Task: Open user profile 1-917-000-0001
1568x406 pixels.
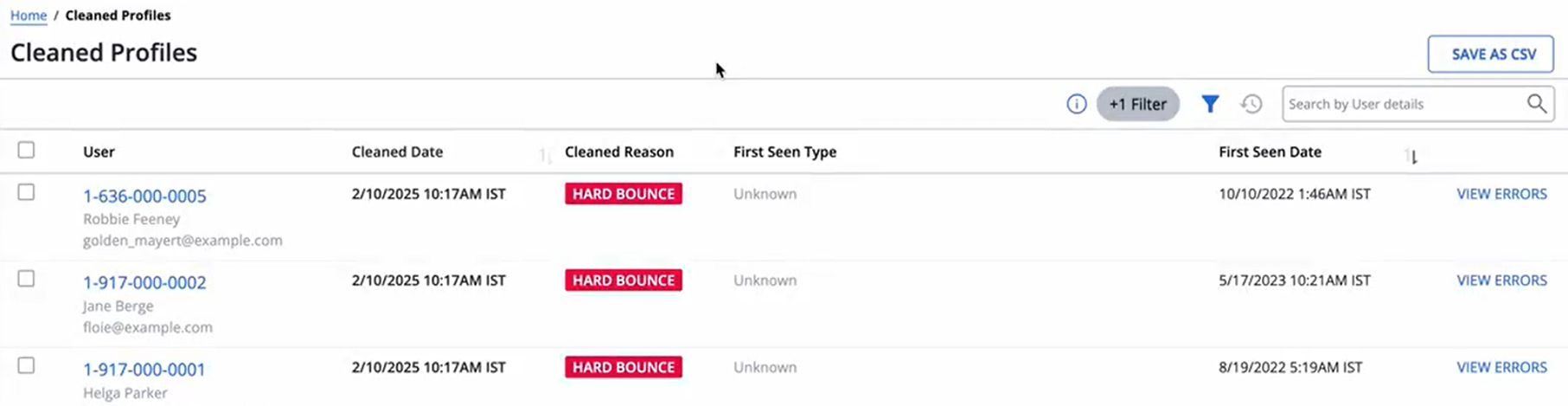Action: [144, 369]
